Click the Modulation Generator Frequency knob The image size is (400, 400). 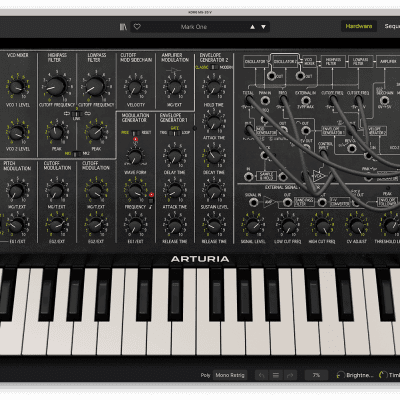(135, 191)
